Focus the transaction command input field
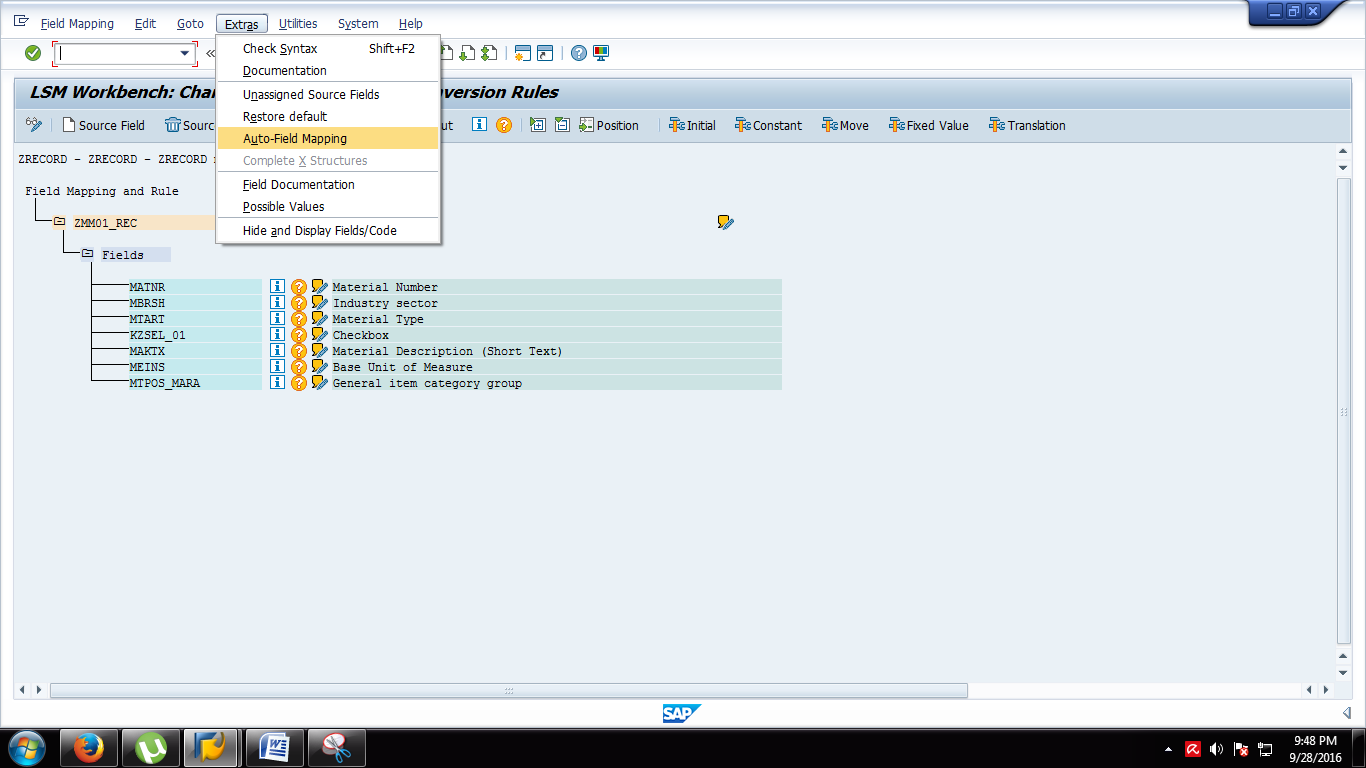1366x768 pixels. [x=117, y=54]
